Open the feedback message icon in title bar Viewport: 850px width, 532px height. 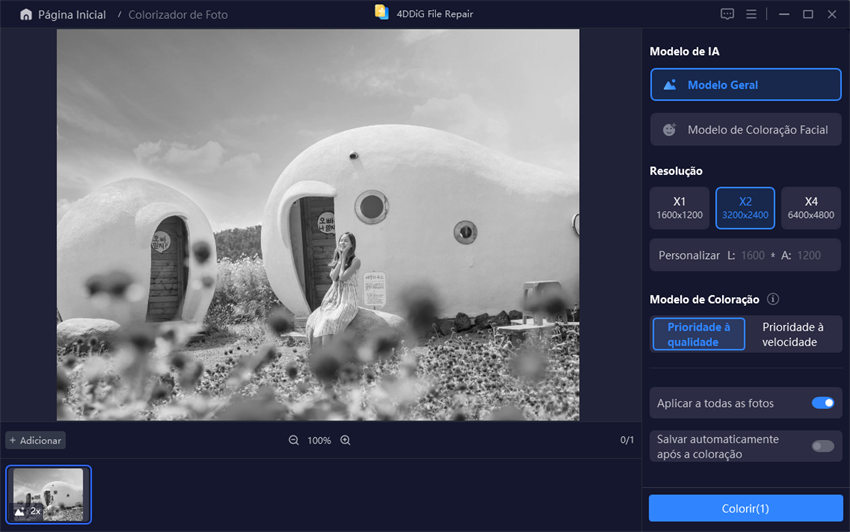click(727, 14)
